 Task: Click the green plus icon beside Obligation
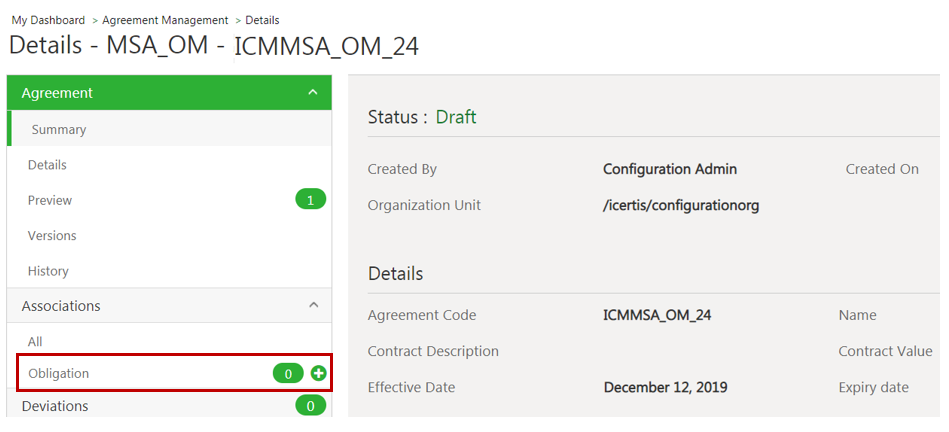pyautogui.click(x=319, y=373)
